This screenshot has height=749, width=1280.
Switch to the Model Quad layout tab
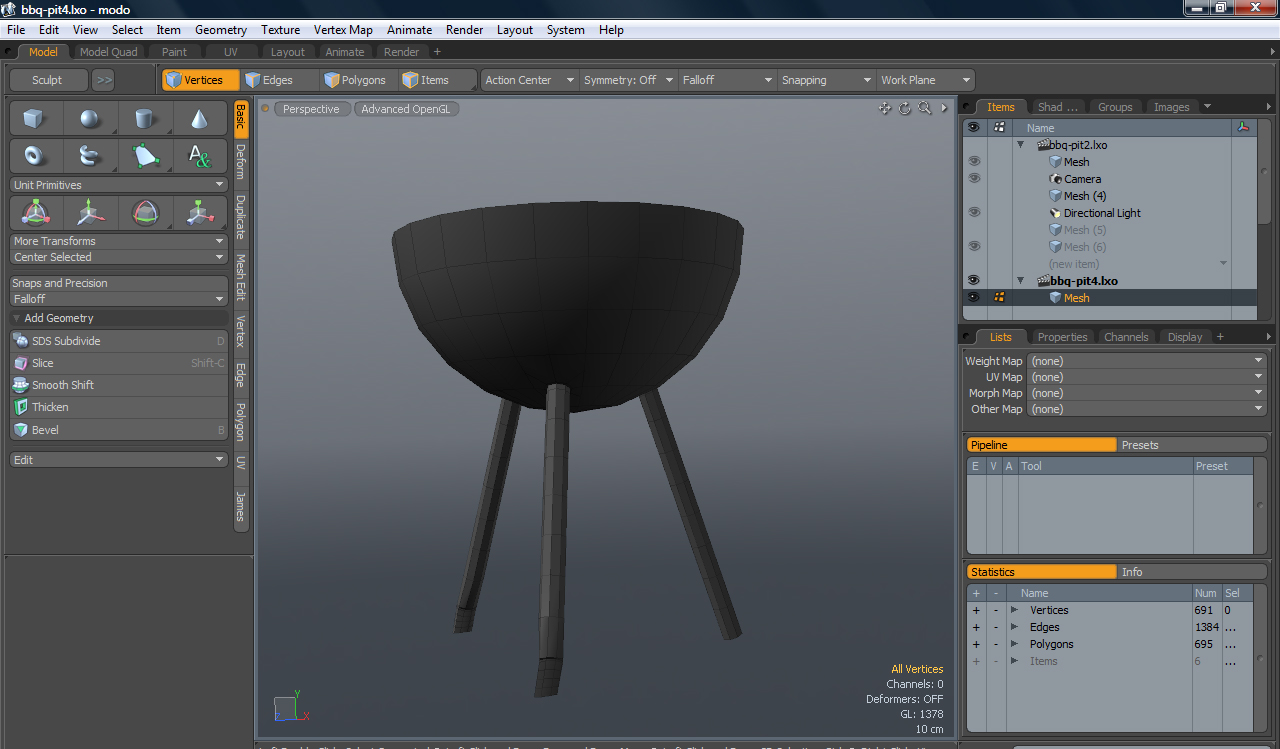click(x=108, y=52)
